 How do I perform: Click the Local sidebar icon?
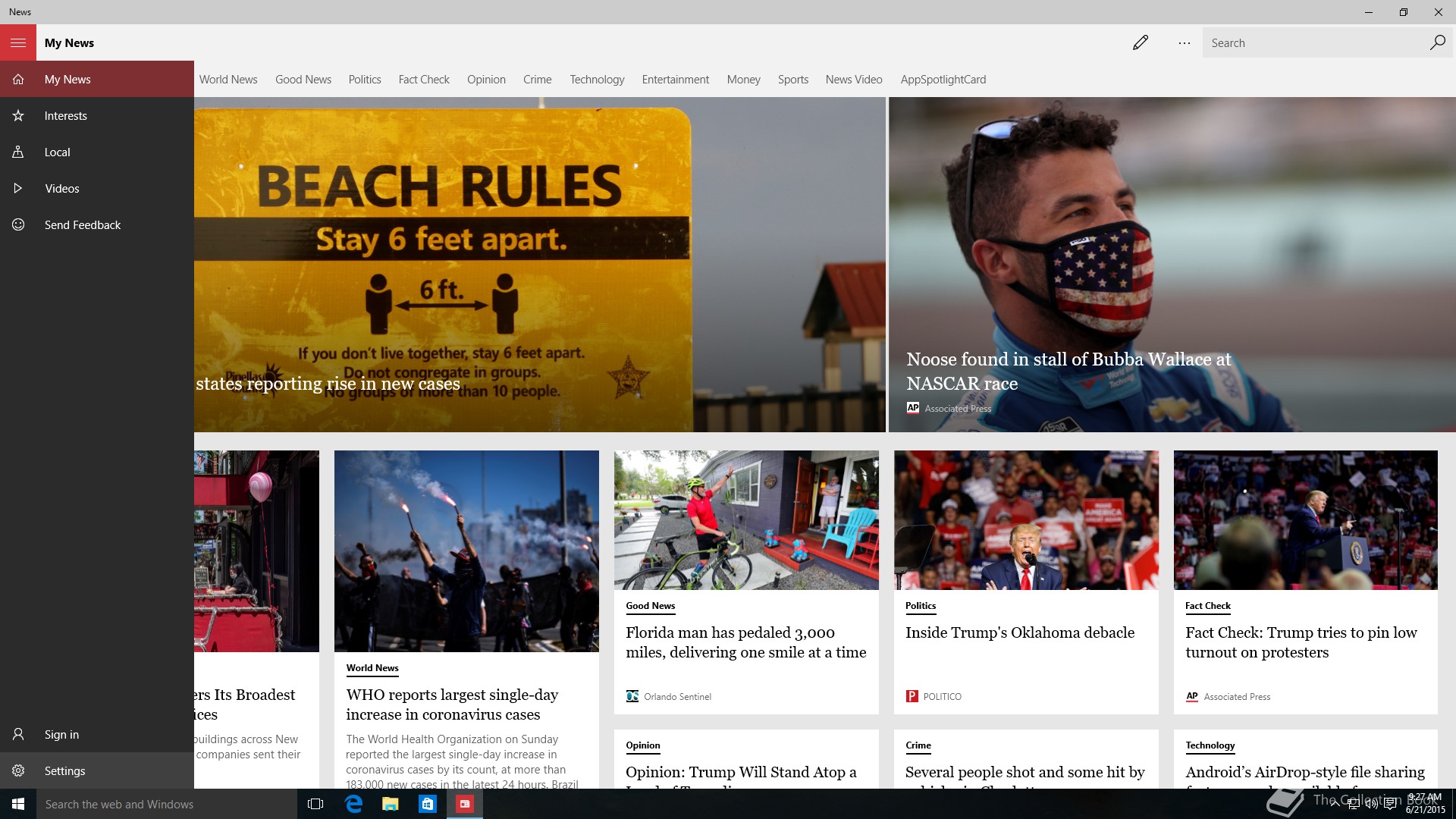18,152
